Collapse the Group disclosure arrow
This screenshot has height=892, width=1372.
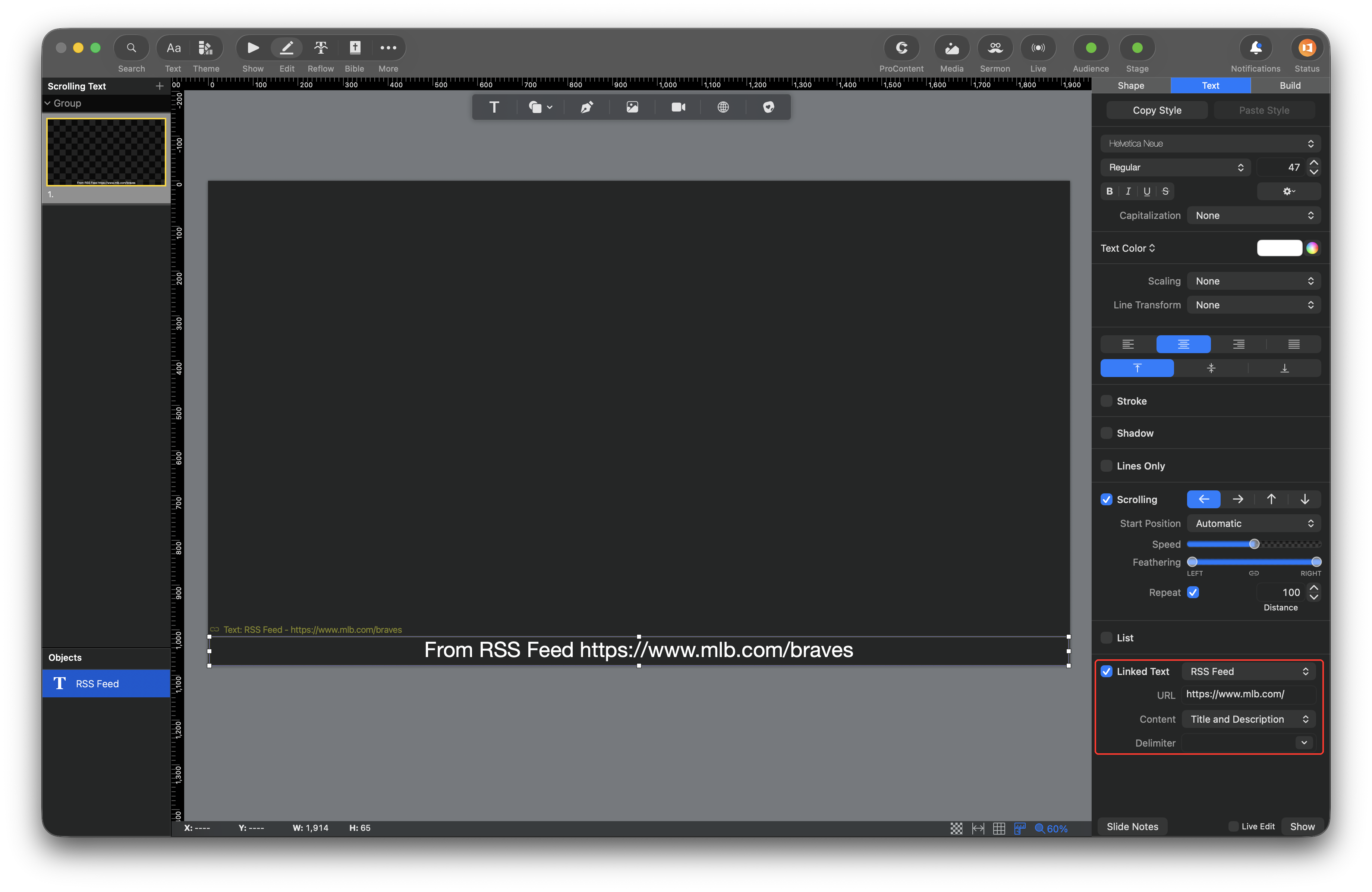tap(47, 103)
